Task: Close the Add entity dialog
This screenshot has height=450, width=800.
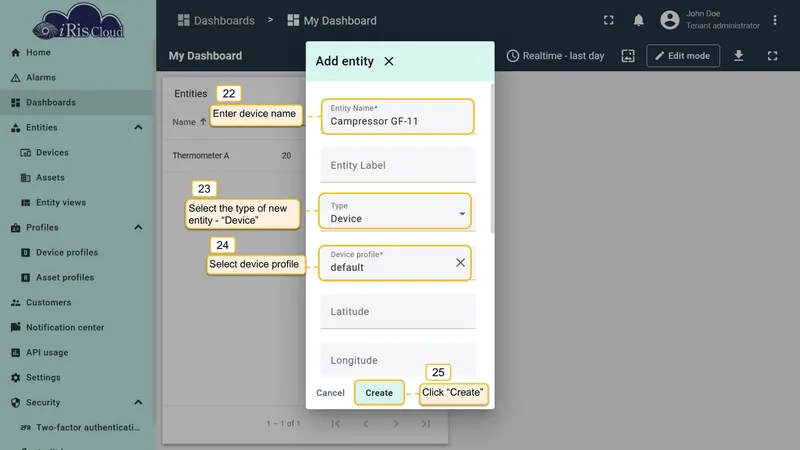Action: [x=389, y=61]
